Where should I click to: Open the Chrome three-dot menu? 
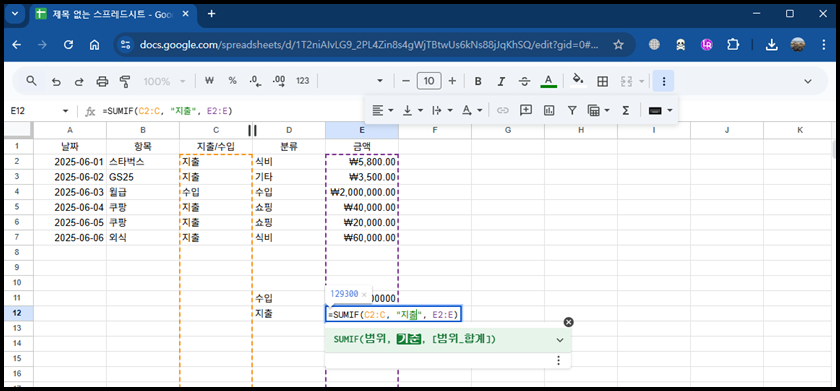pyautogui.click(x=824, y=45)
